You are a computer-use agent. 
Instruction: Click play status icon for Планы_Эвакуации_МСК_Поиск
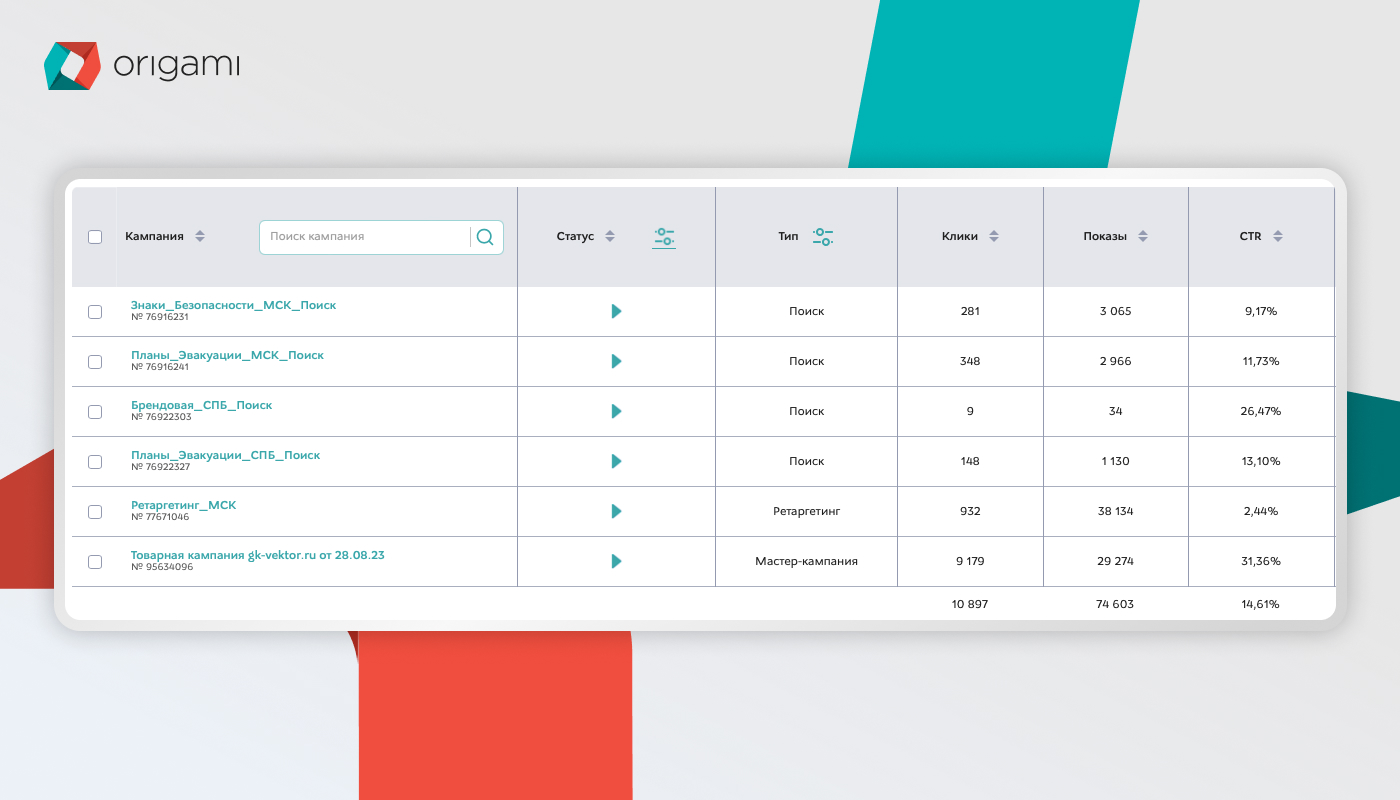[x=616, y=361]
